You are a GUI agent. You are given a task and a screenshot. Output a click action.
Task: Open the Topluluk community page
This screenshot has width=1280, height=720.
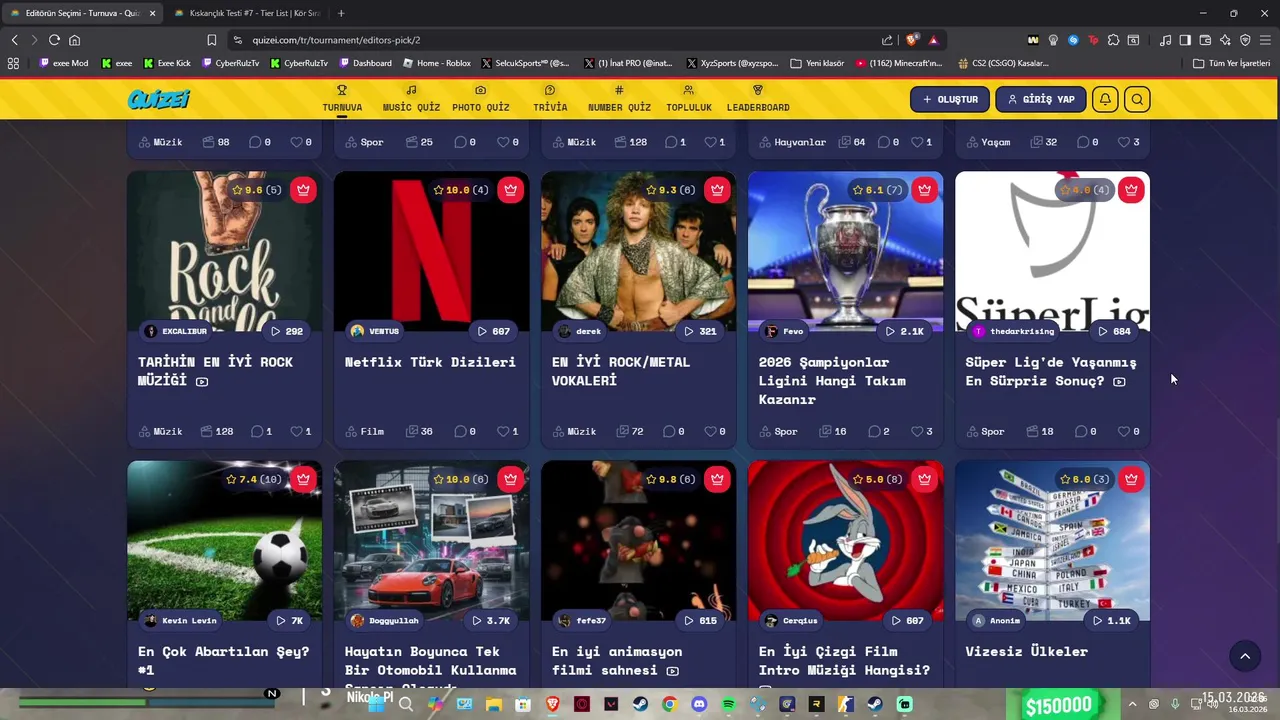689,99
